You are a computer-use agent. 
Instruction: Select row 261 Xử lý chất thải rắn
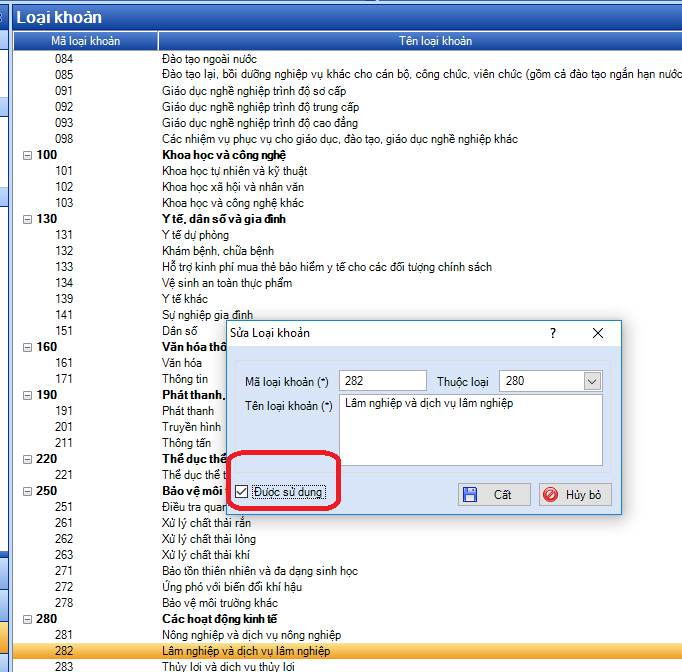(x=348, y=523)
